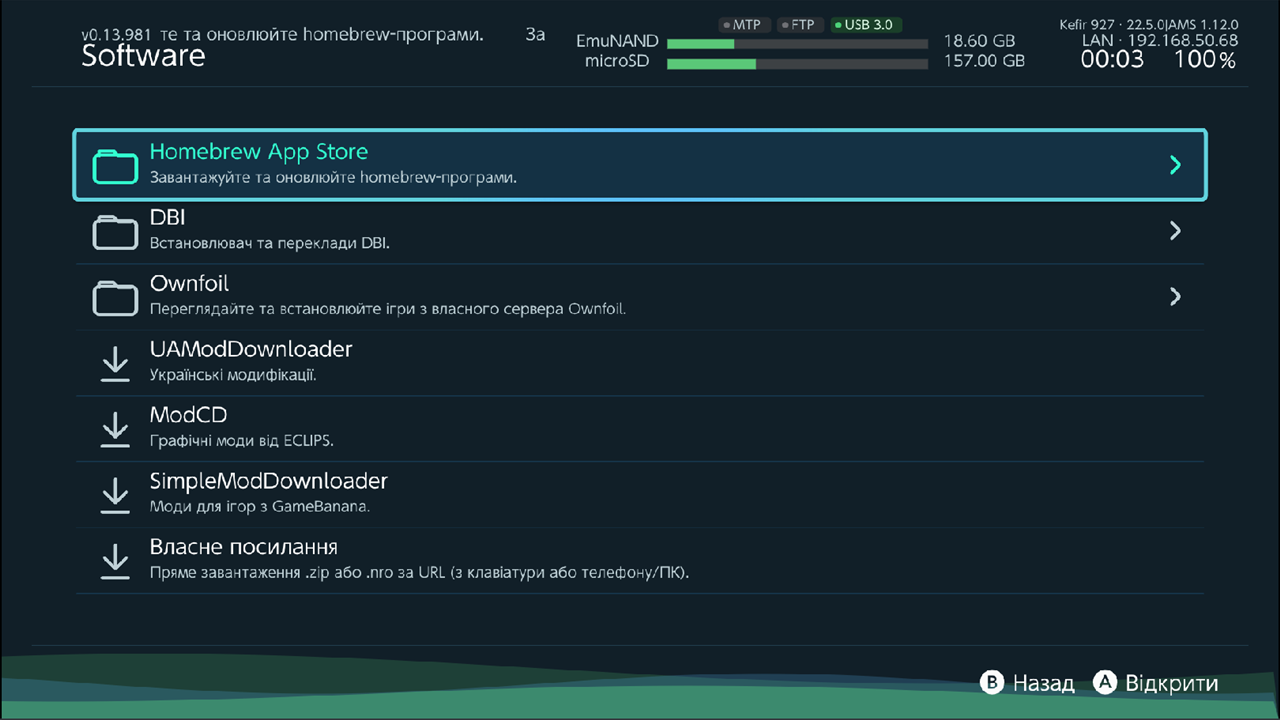Expand Homebrew App Store via its chevron

[1175, 165]
